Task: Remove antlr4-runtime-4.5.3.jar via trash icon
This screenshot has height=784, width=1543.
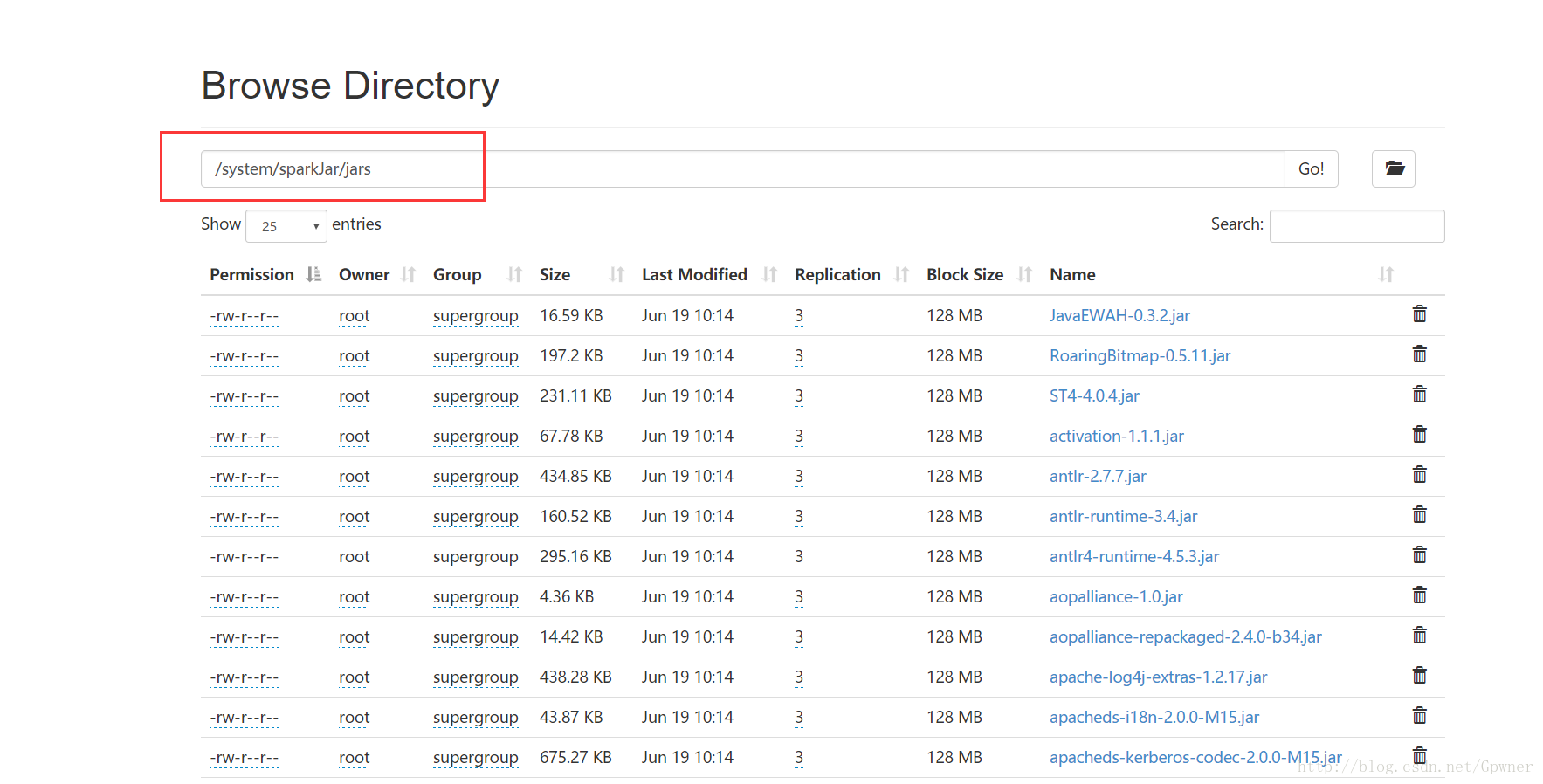Action: click(1419, 555)
